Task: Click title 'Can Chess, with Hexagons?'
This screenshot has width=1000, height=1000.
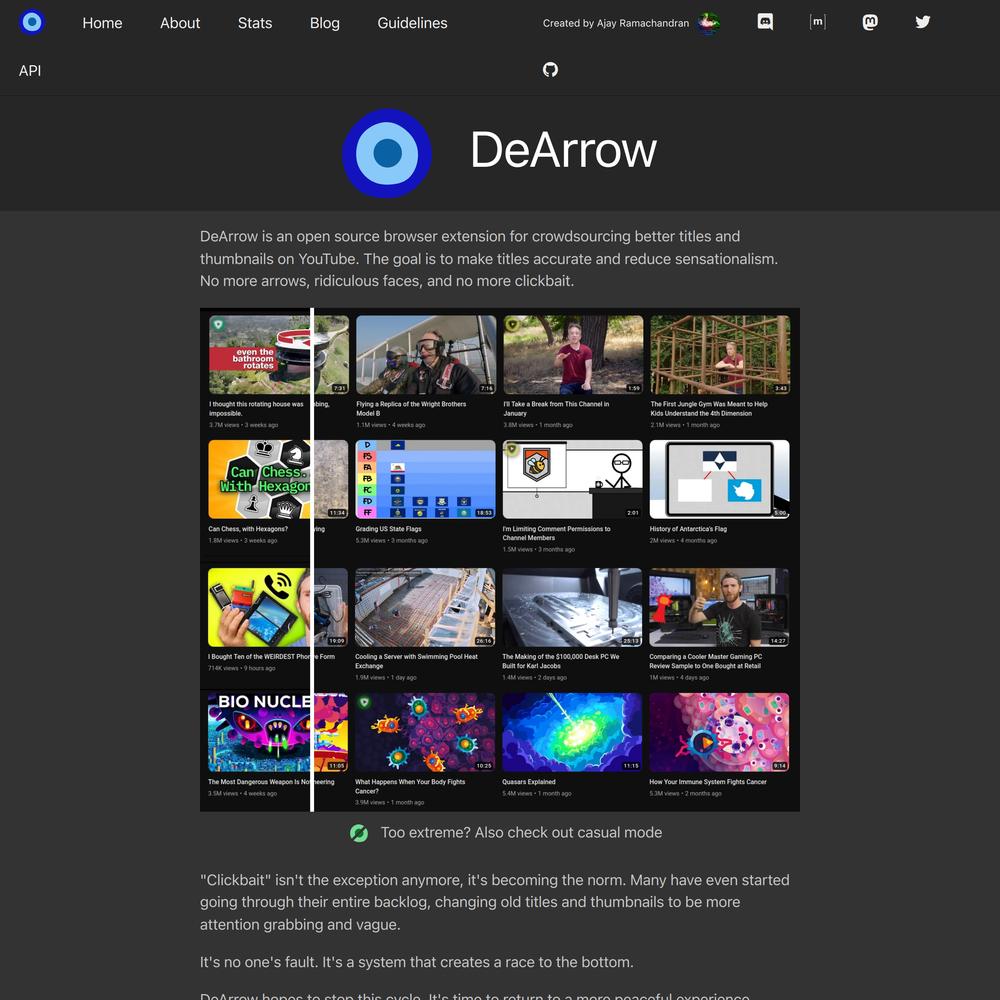Action: tap(248, 529)
